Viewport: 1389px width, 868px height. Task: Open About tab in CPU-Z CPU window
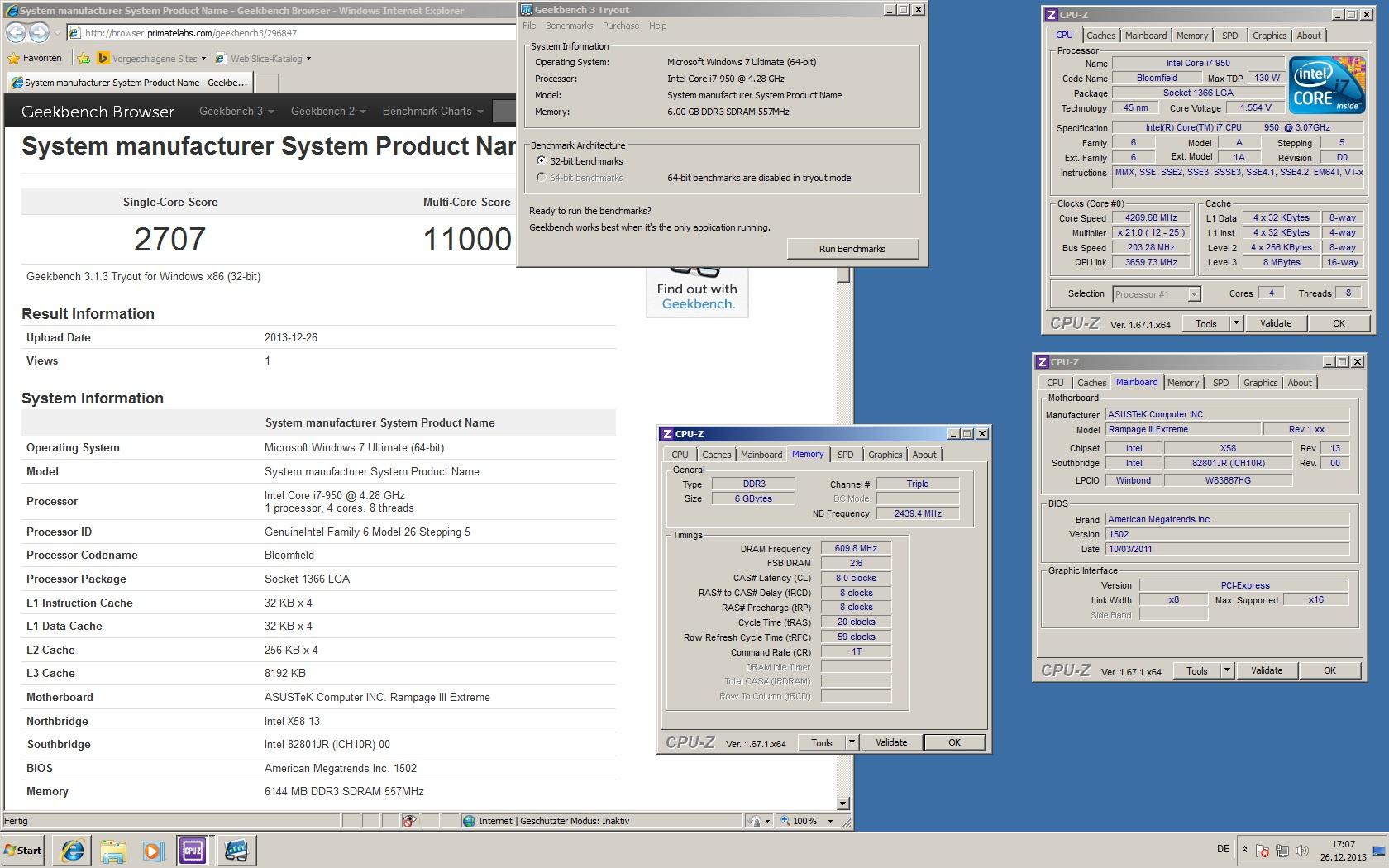(1308, 36)
